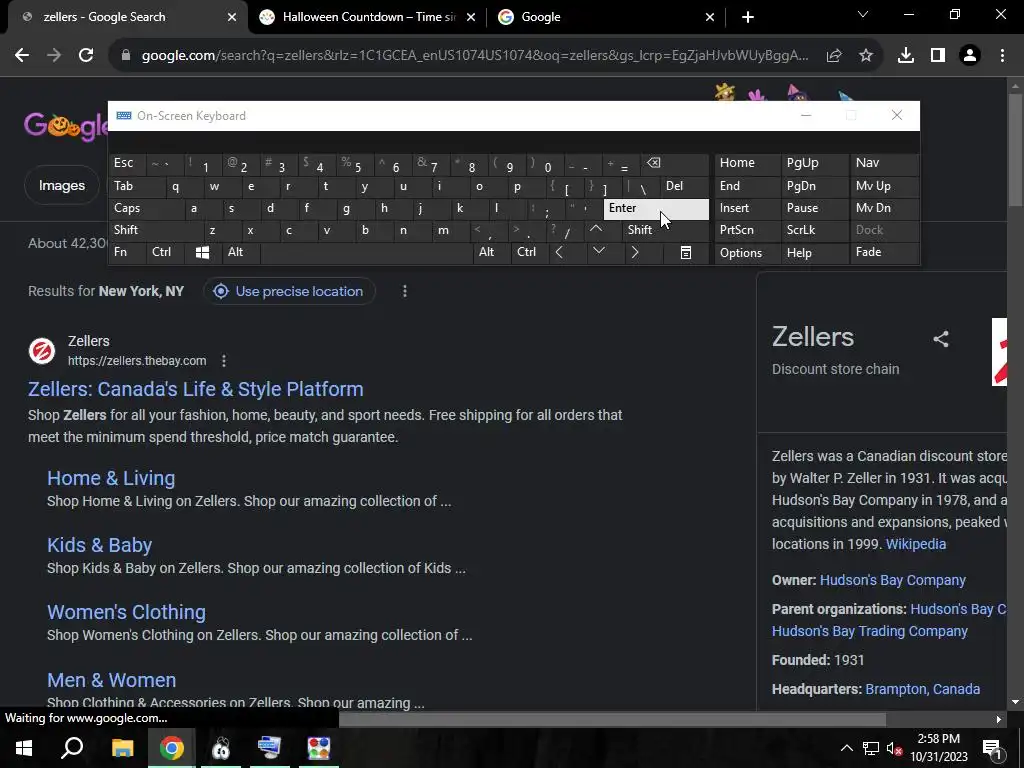
Task: Select the Images search filter
Action: [x=62, y=185]
